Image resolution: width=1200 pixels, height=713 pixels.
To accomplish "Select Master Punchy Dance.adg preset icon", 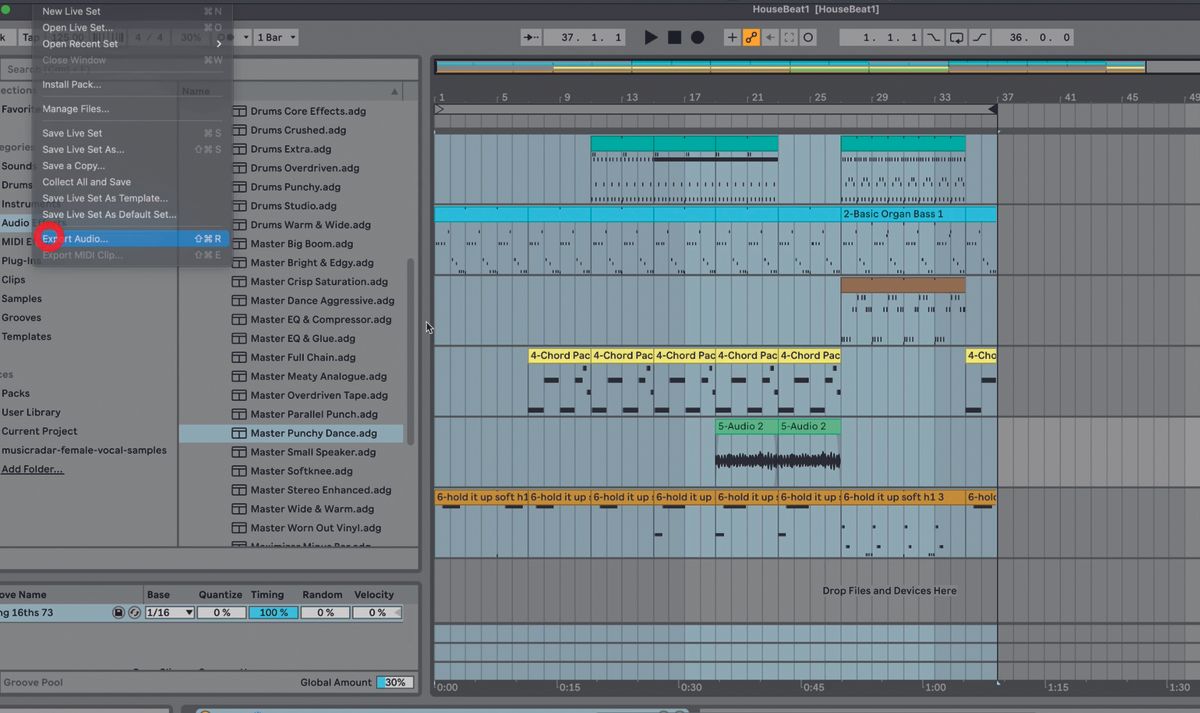I will click(x=239, y=433).
